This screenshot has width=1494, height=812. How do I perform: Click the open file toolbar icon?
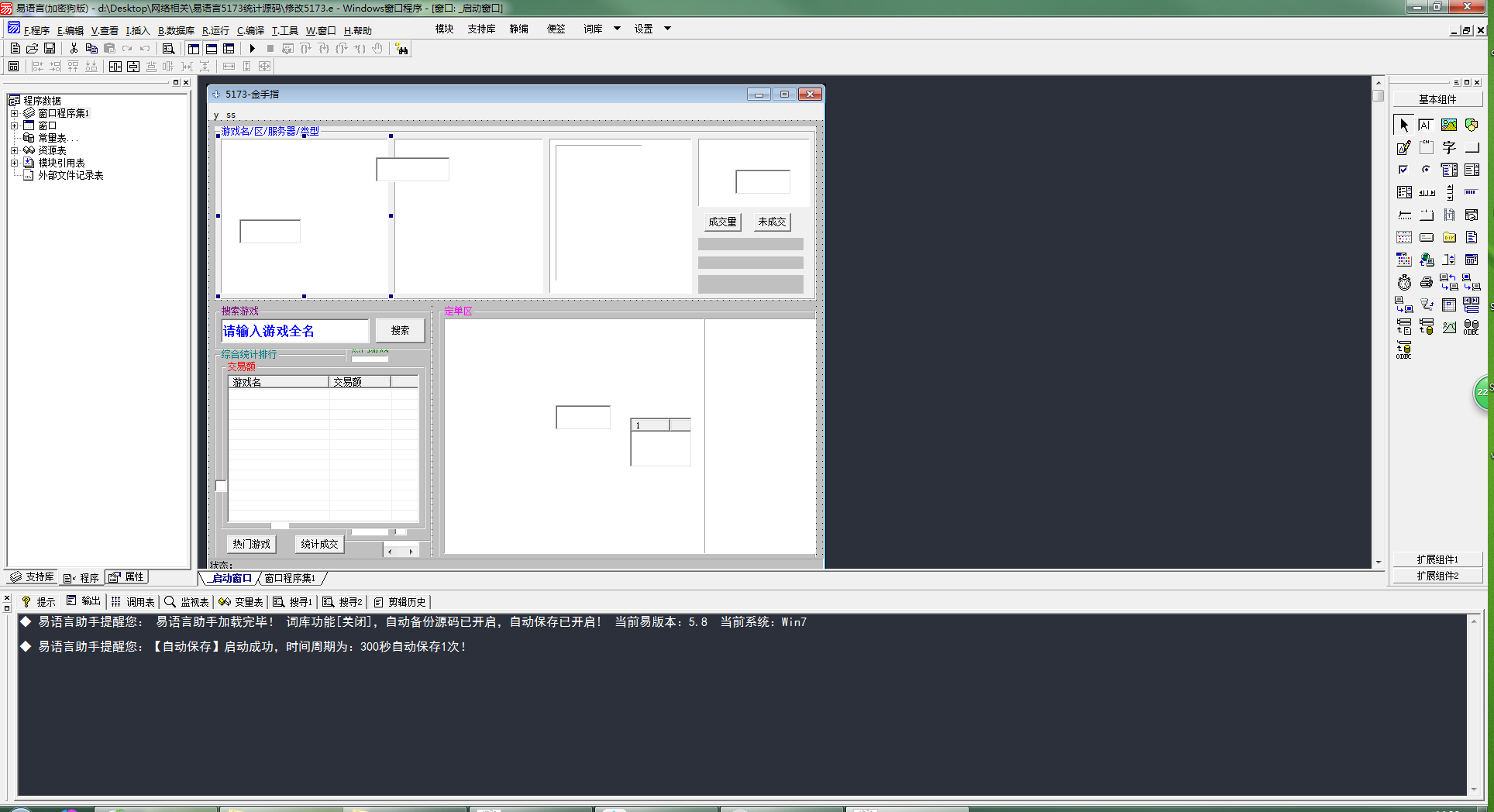coord(33,49)
